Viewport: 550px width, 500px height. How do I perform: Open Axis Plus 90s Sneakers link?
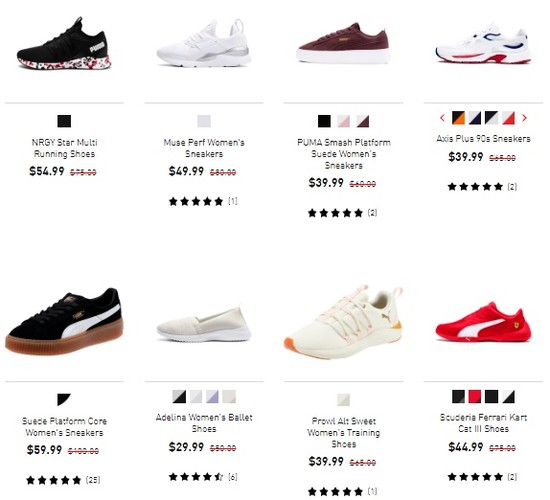pyautogui.click(x=483, y=139)
